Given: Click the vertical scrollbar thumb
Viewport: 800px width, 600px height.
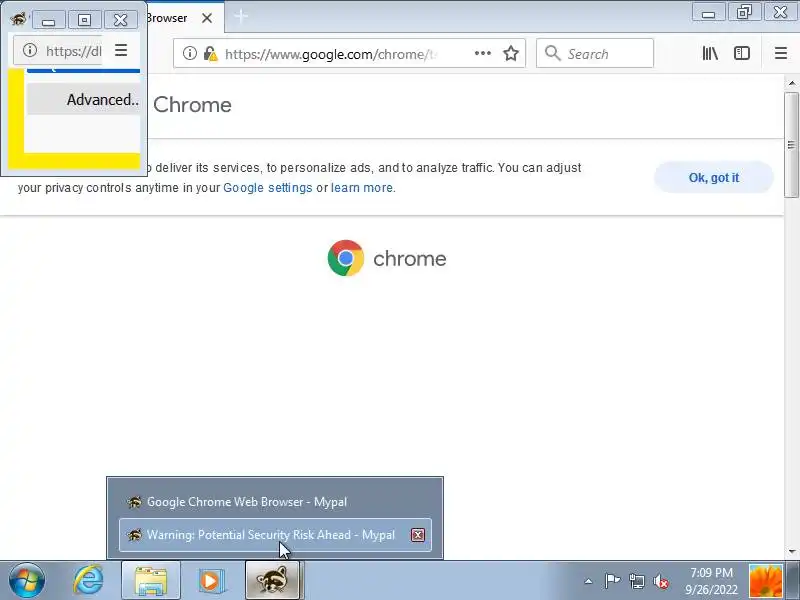Looking at the screenshot, I should coord(792,145).
